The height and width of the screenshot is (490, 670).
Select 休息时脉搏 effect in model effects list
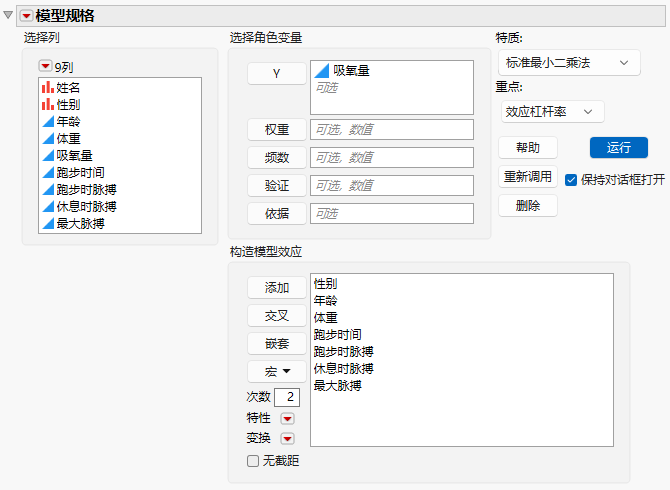coord(344,369)
